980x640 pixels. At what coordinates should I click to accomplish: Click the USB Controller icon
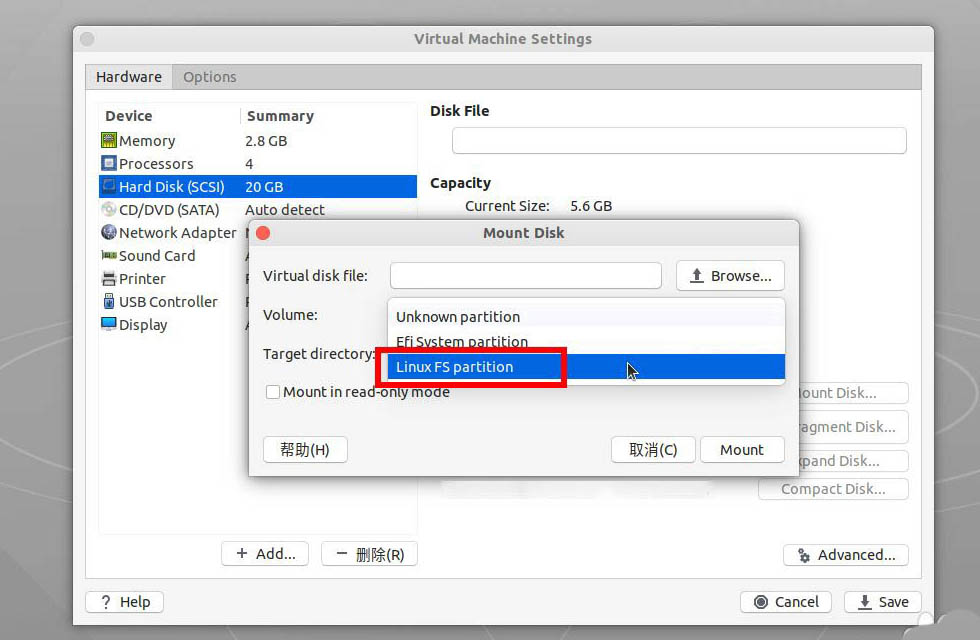[x=111, y=301]
